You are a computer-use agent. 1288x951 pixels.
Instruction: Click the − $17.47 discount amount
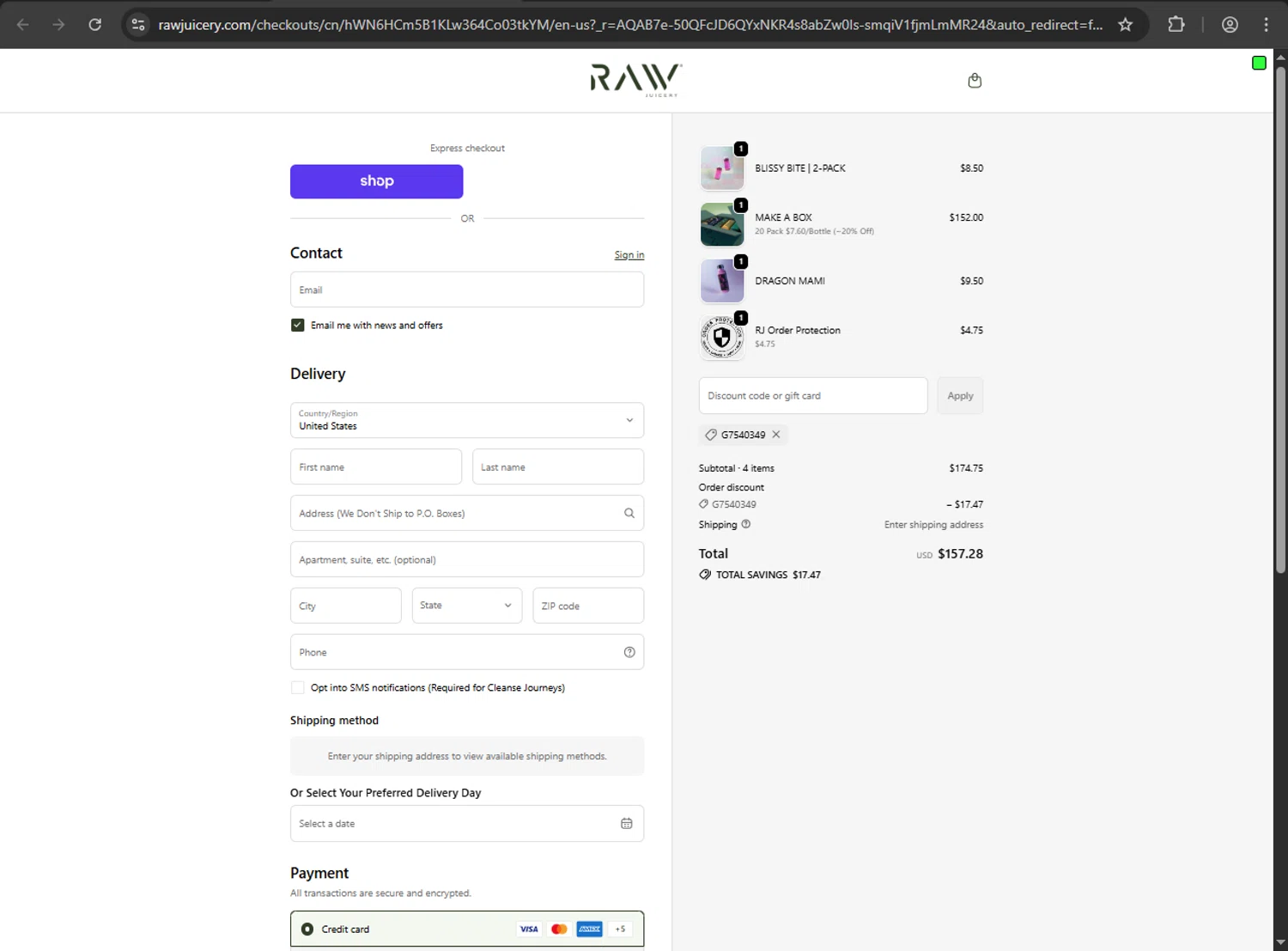point(965,504)
